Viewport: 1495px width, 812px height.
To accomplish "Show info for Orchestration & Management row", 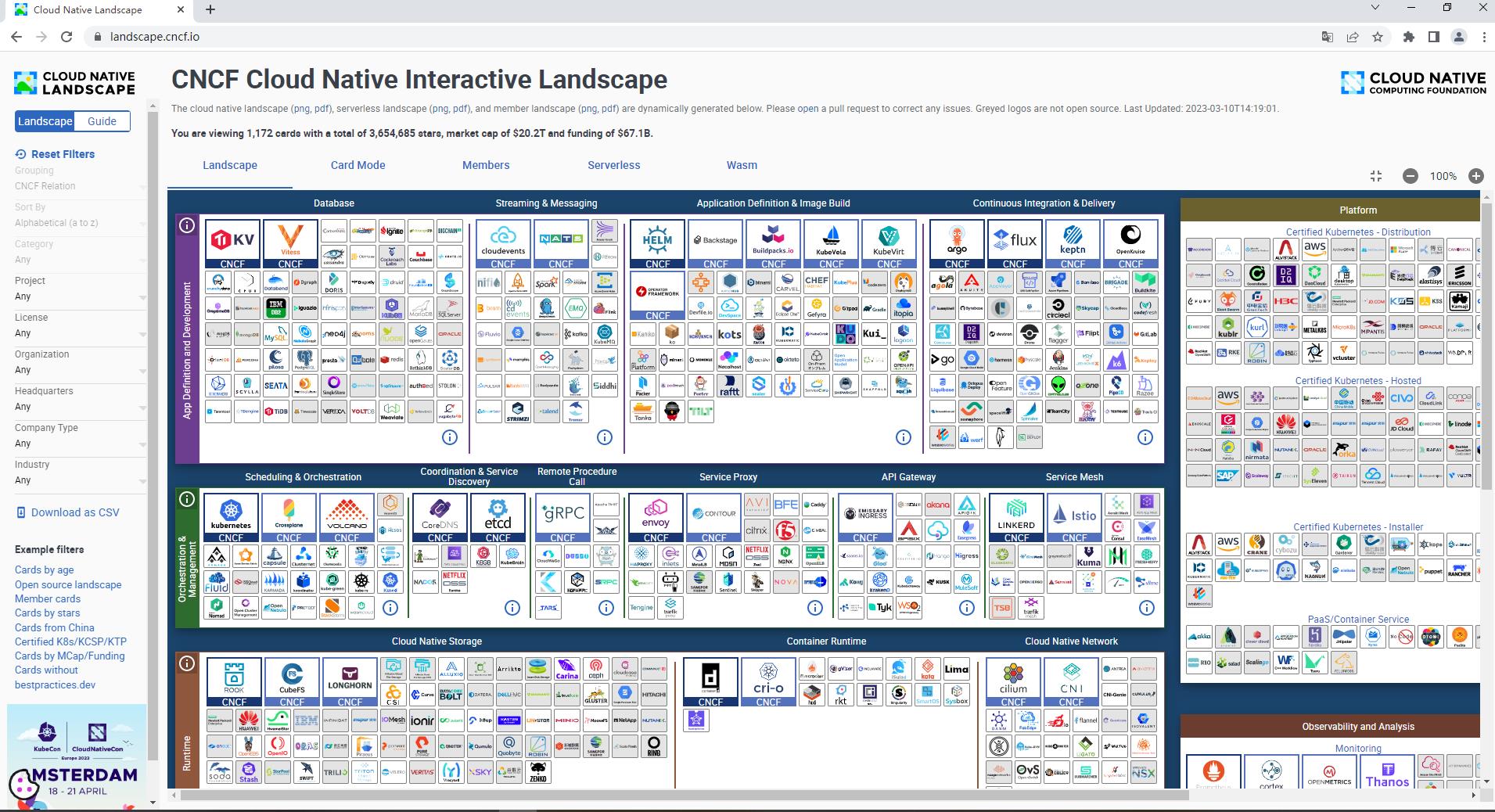I will click(187, 499).
